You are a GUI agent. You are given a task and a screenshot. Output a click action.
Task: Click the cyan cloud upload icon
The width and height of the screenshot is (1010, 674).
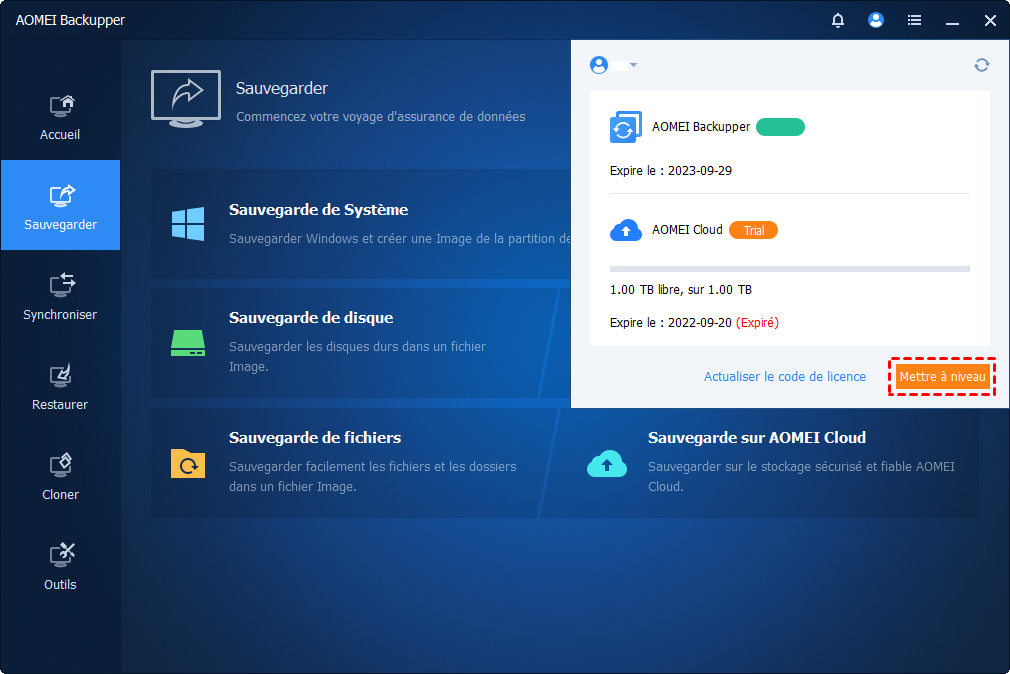tap(606, 463)
